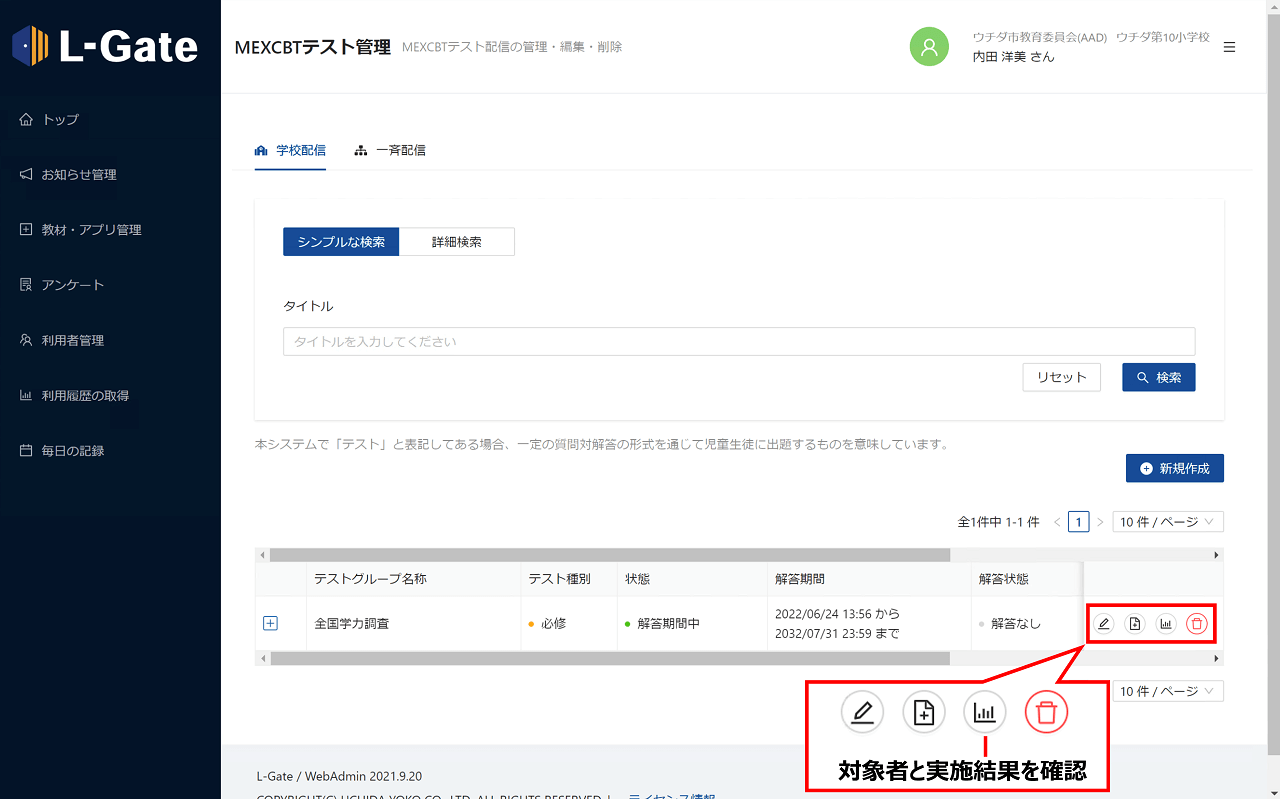This screenshot has height=799, width=1280.
Task: Click the red trash delete icon in the table row
Action: pos(1197,624)
